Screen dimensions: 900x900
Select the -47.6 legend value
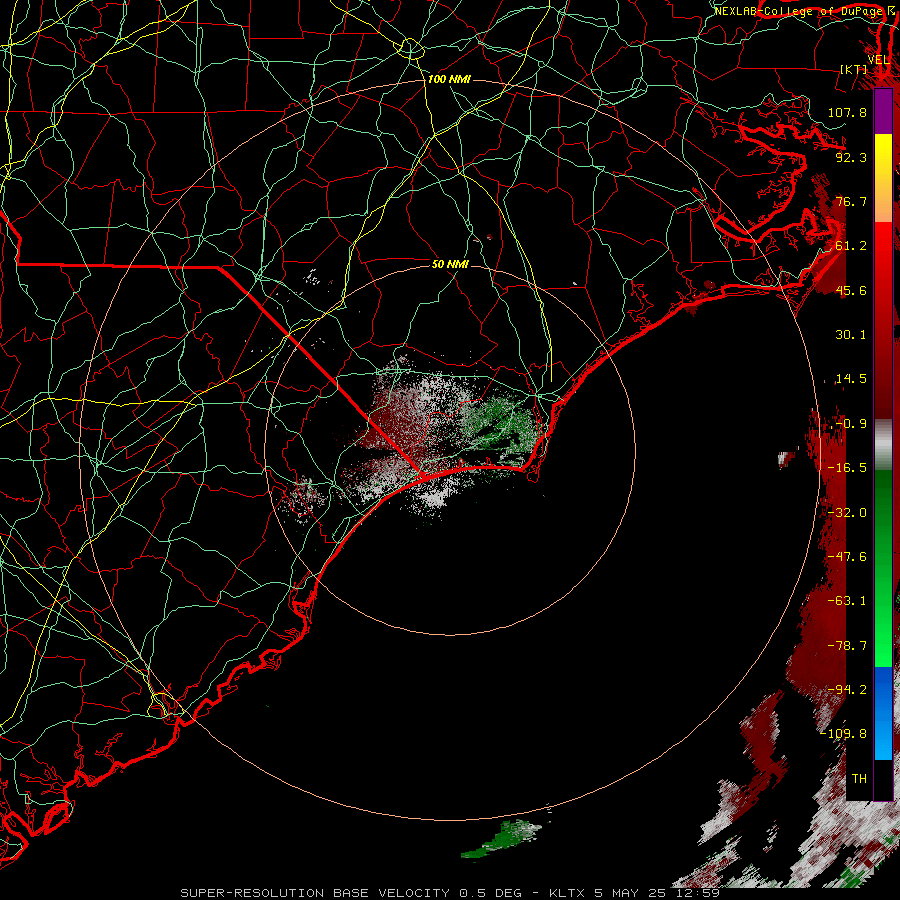click(847, 557)
